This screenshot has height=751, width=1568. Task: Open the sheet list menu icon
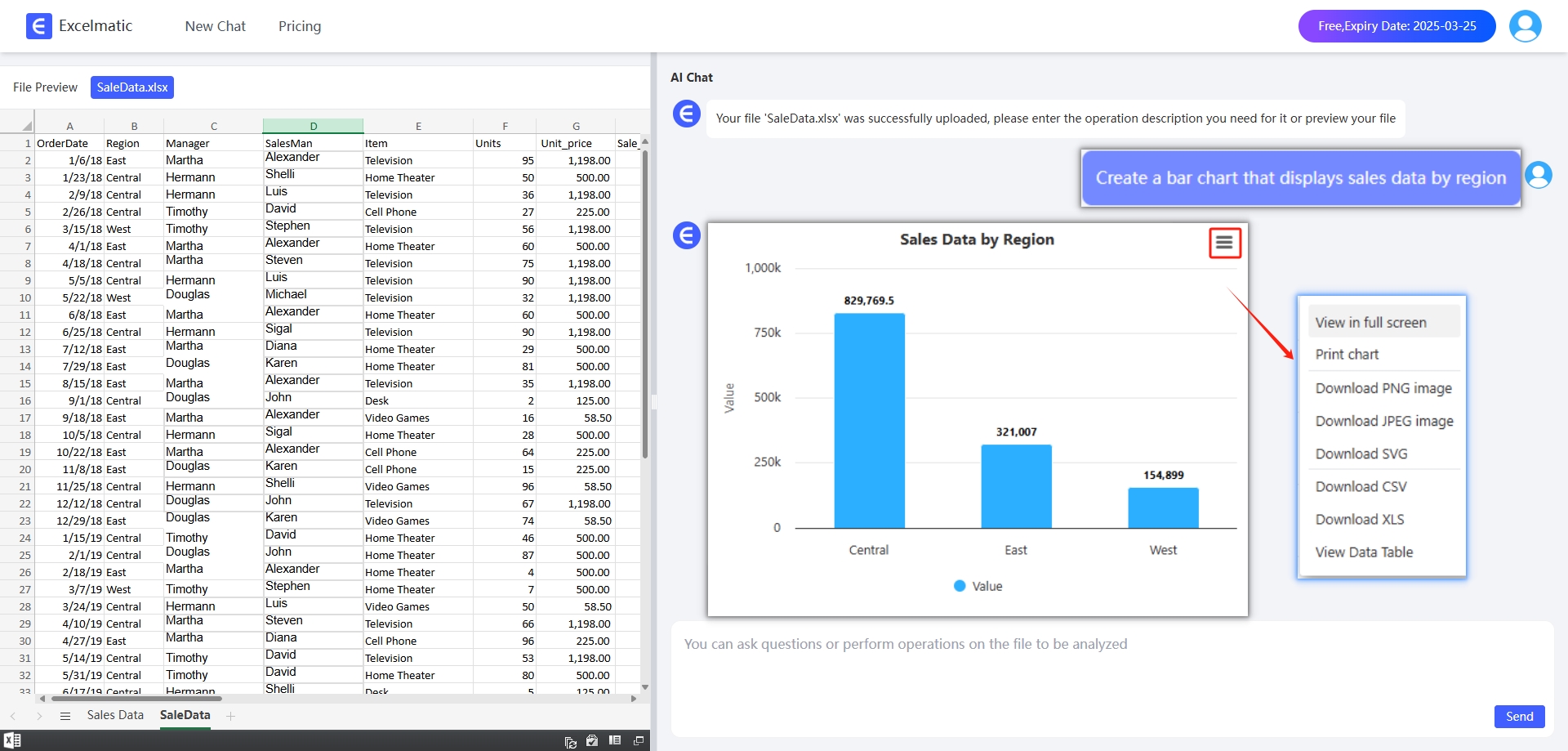click(x=65, y=716)
